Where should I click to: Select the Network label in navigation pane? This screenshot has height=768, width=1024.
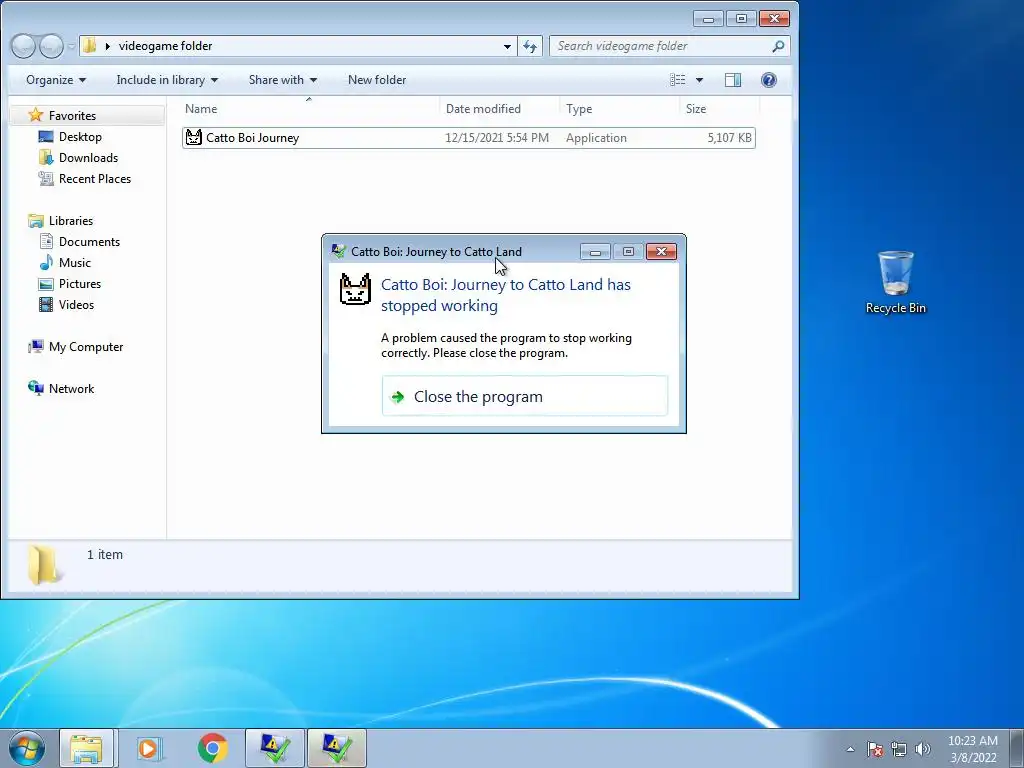(x=71, y=388)
